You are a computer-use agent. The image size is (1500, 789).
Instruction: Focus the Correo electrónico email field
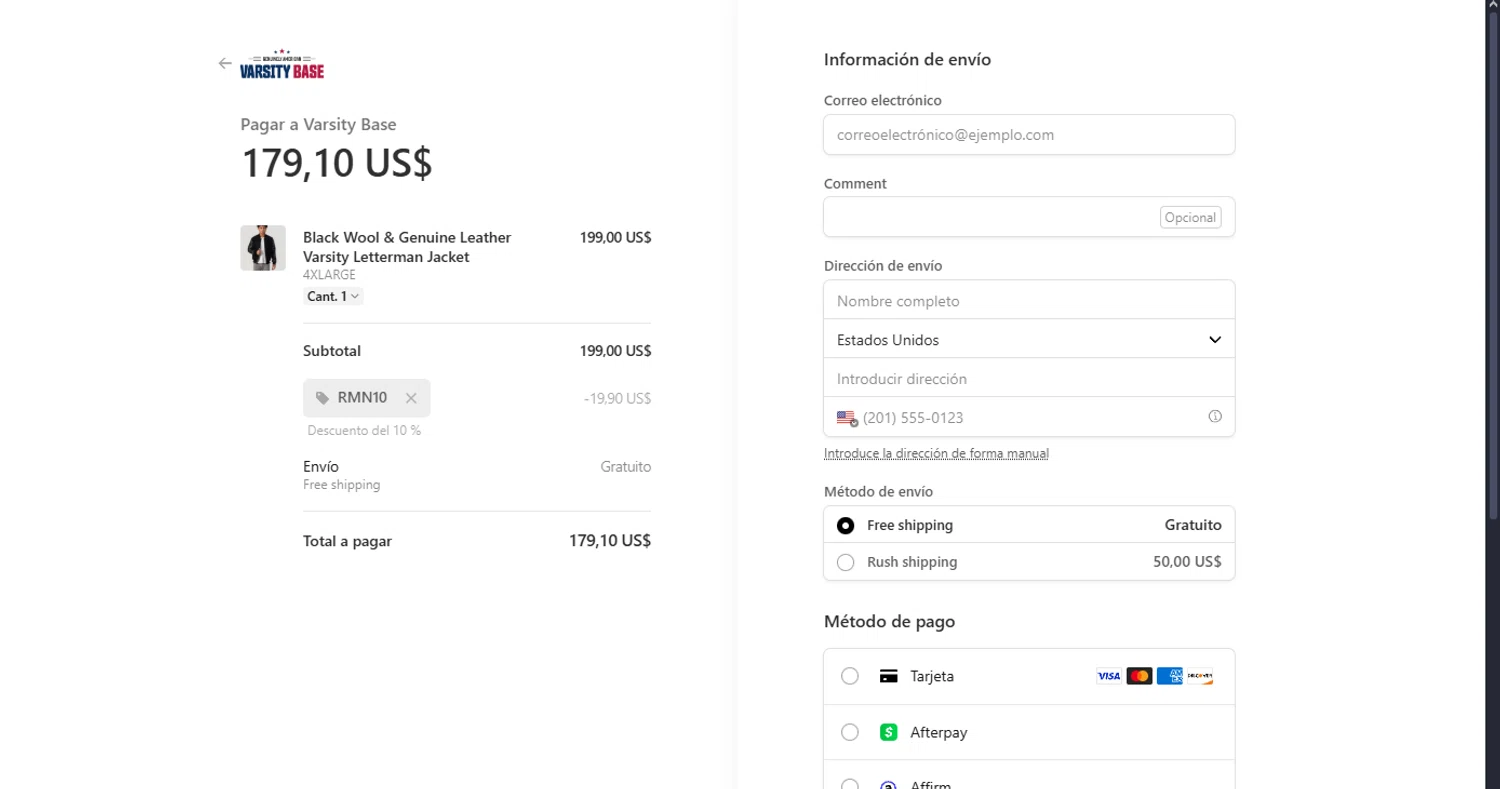pos(1029,135)
